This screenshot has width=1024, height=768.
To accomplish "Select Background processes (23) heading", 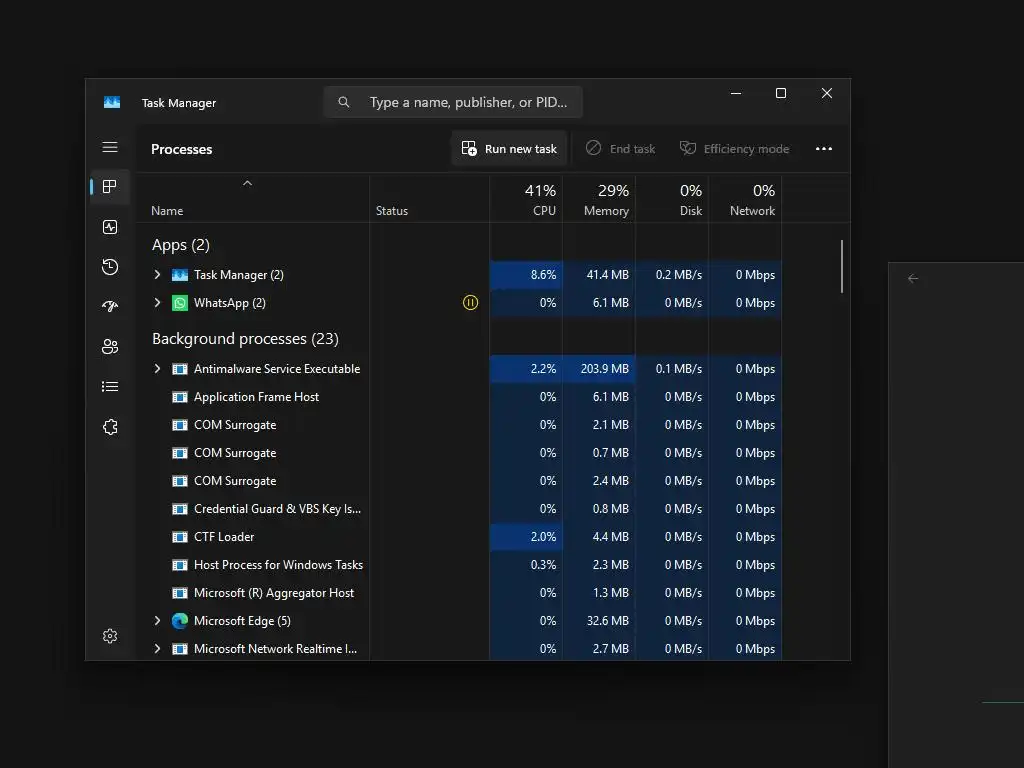I will (246, 339).
